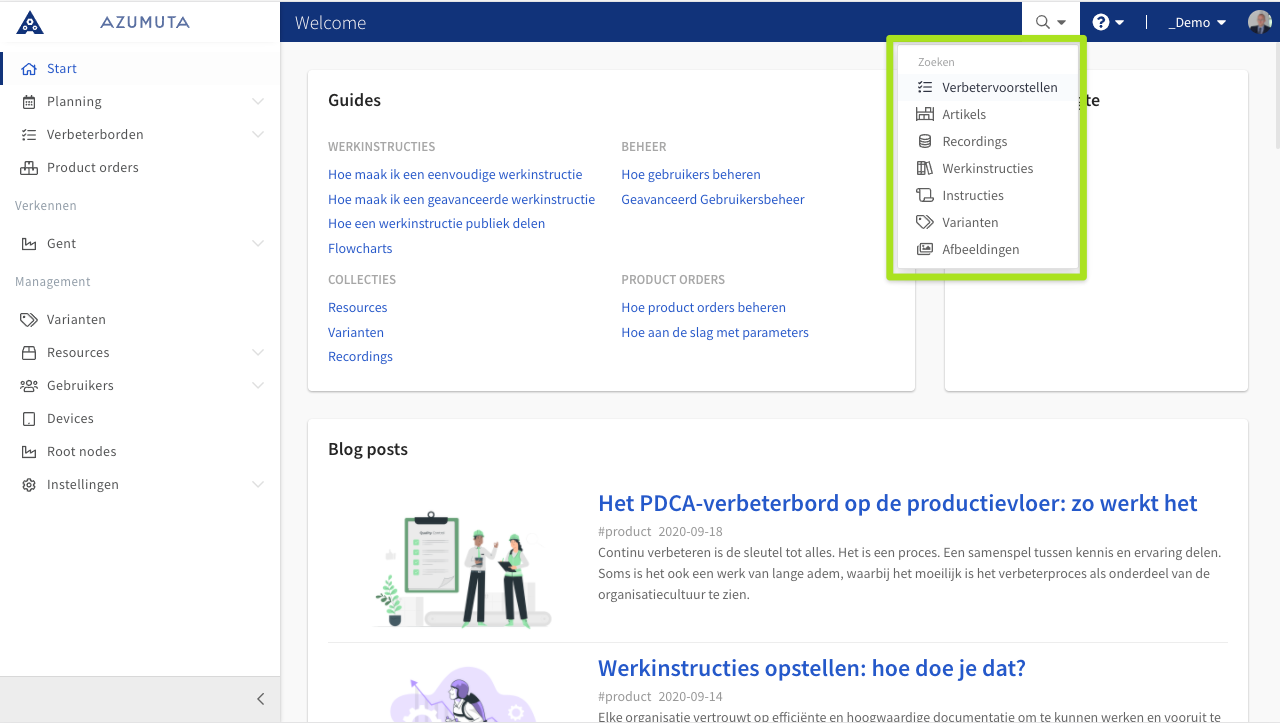Click the Varianten tag icon in search menu
Screen dimensions: 1280x723
tap(925, 223)
